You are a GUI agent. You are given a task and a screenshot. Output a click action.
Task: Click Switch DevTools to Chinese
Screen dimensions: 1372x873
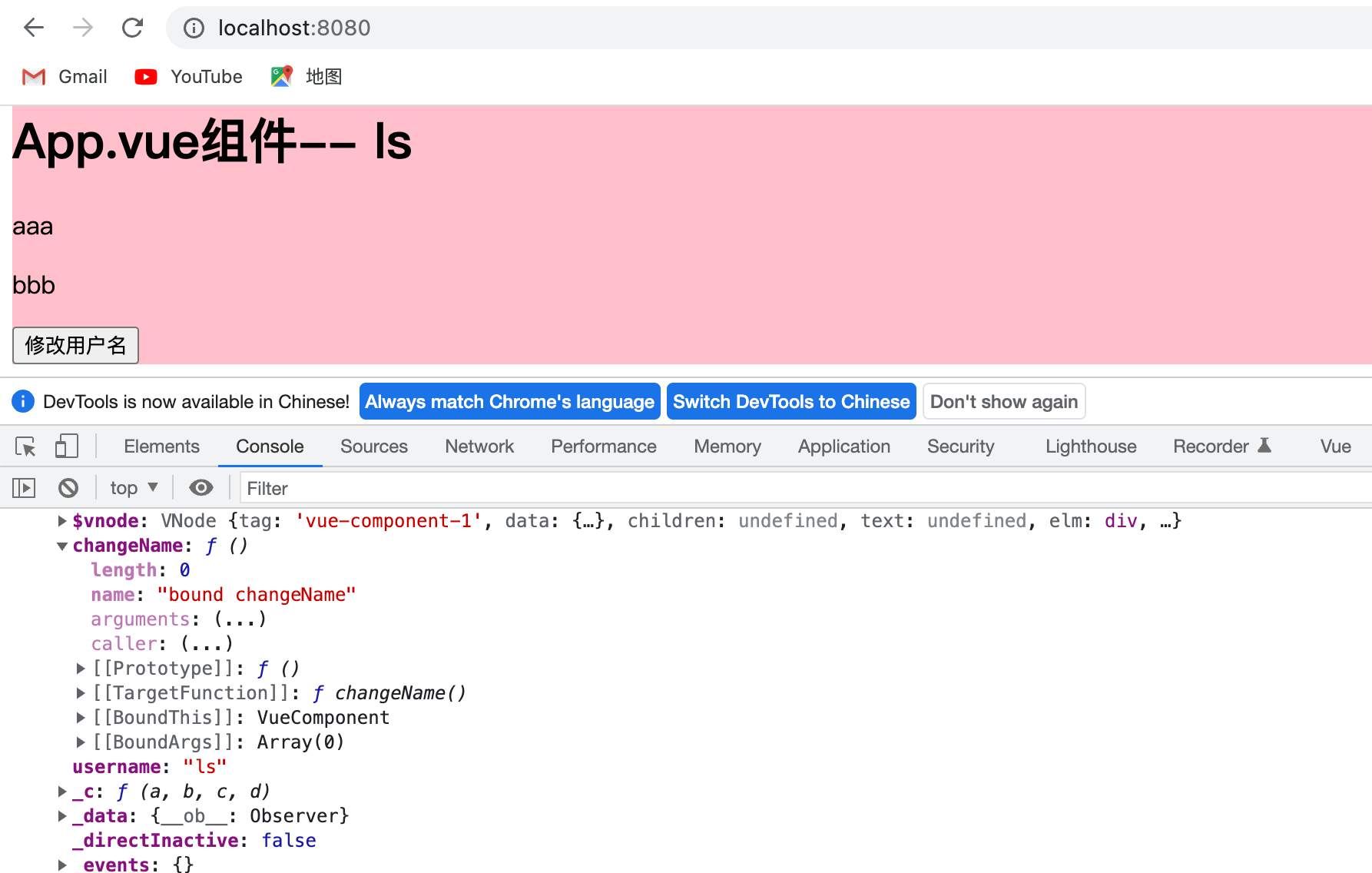pyautogui.click(x=790, y=401)
